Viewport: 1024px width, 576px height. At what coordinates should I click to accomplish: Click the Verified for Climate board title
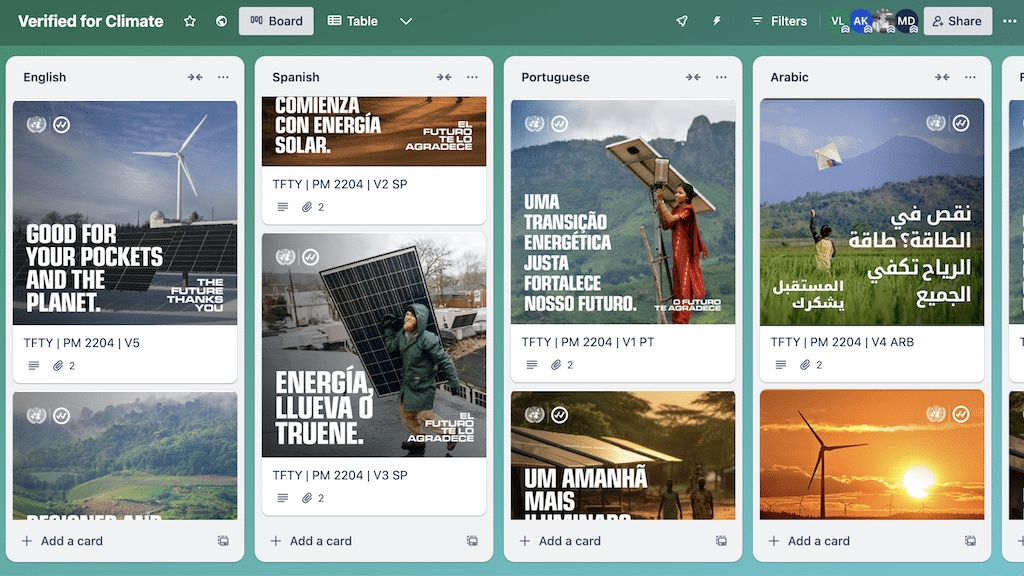91,21
